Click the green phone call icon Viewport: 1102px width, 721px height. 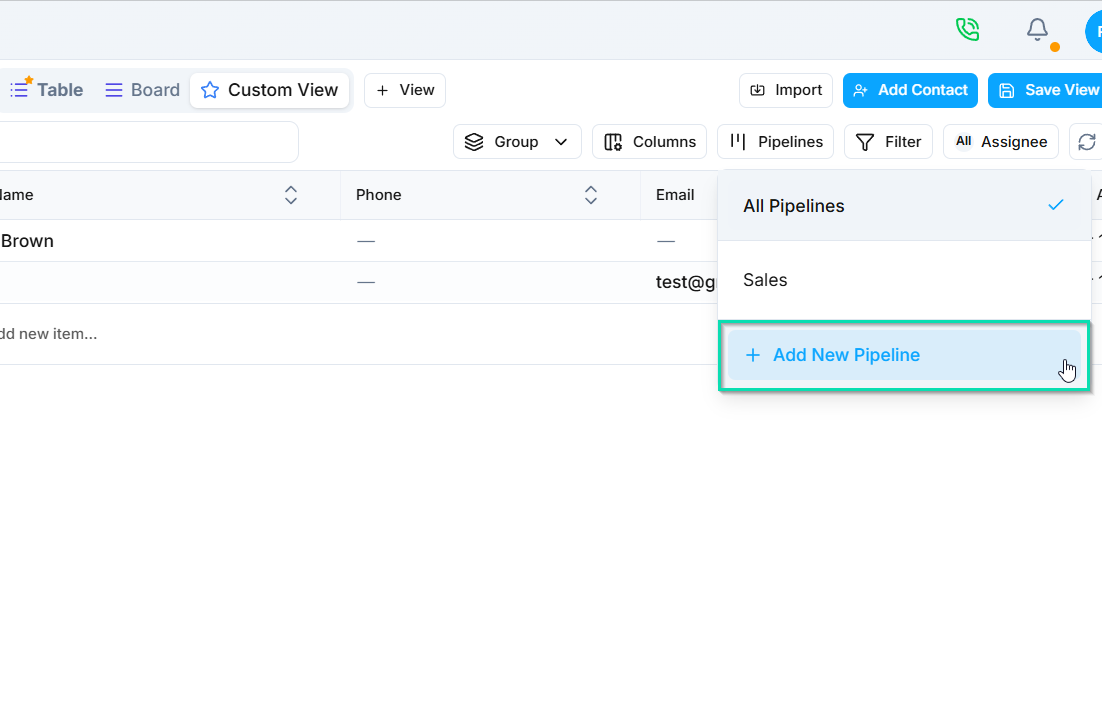tap(967, 30)
